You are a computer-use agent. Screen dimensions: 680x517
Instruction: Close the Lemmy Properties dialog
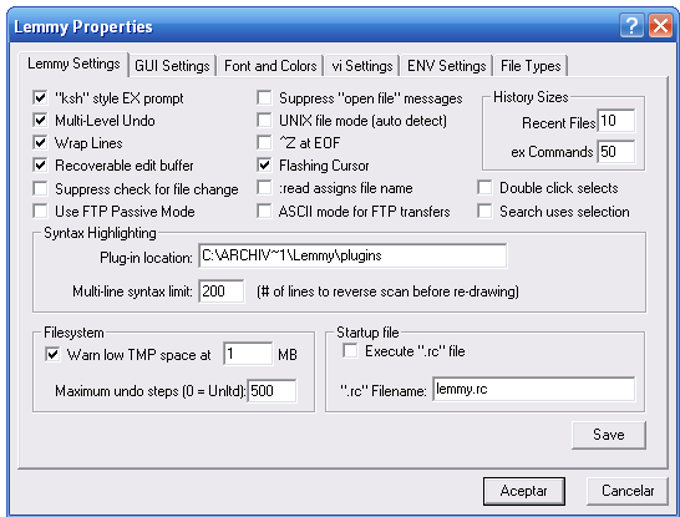point(660,26)
